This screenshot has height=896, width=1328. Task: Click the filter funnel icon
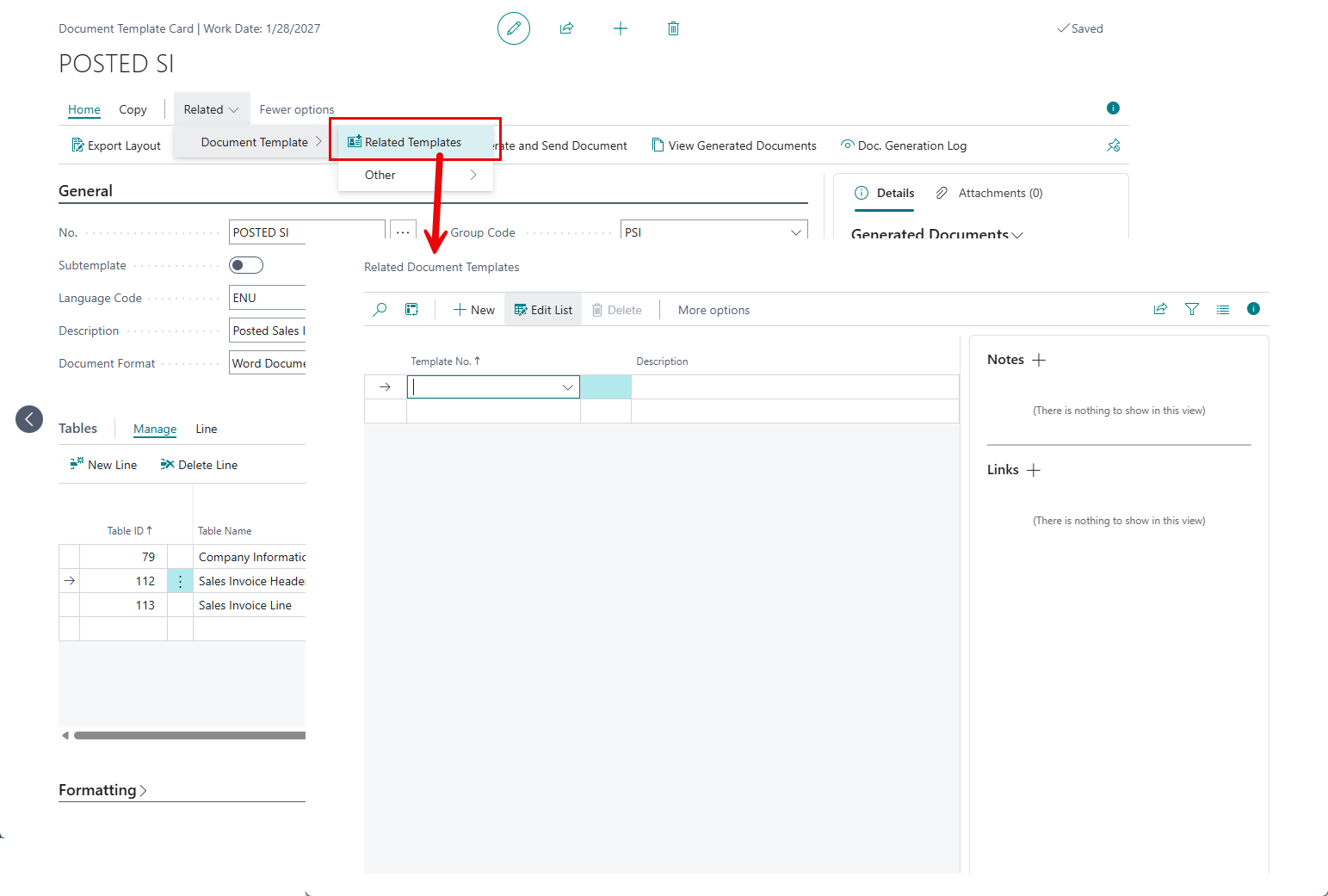1191,309
